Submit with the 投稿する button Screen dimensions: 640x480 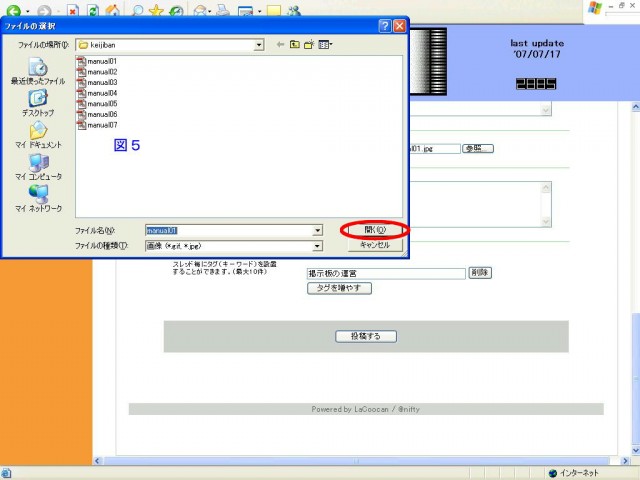tap(366, 336)
